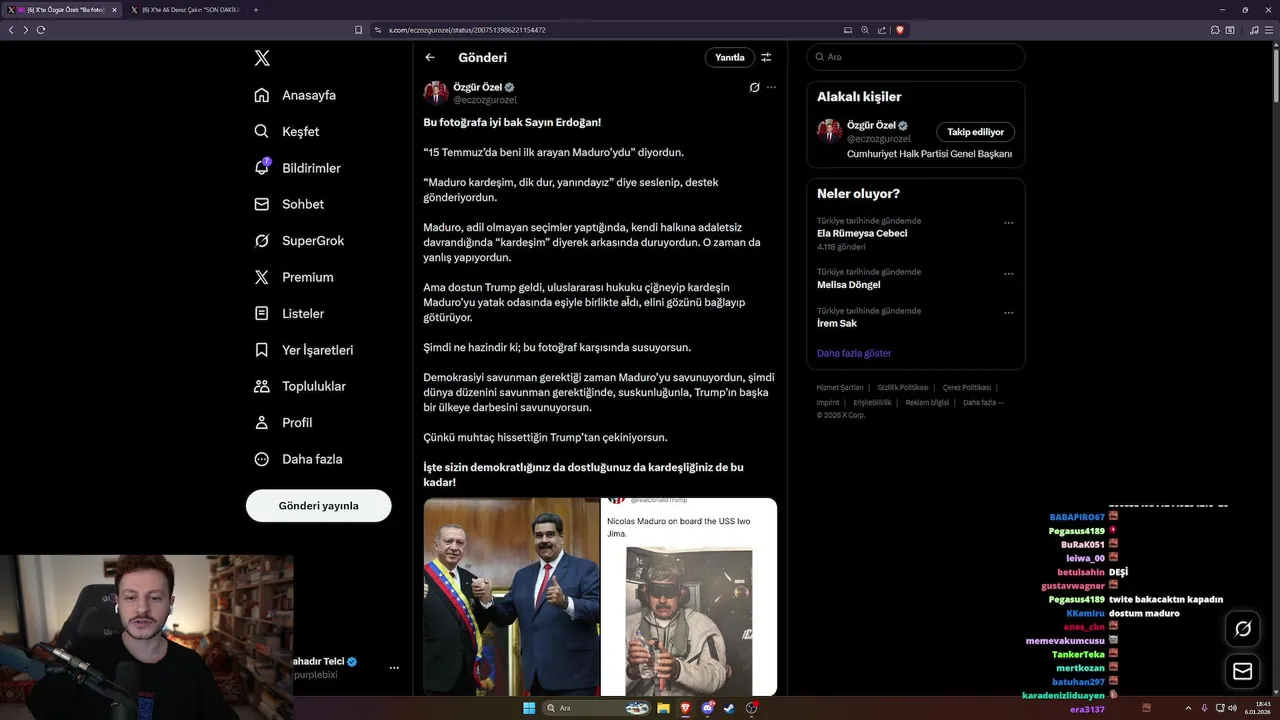Screen dimensions: 1280x720
Task: Click the Grok icon on the post
Action: (755, 88)
